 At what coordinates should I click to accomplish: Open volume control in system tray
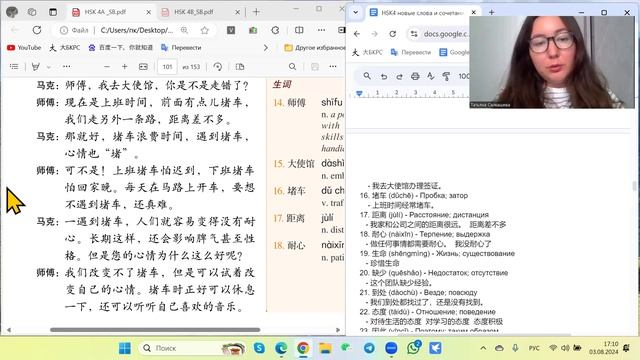565,348
